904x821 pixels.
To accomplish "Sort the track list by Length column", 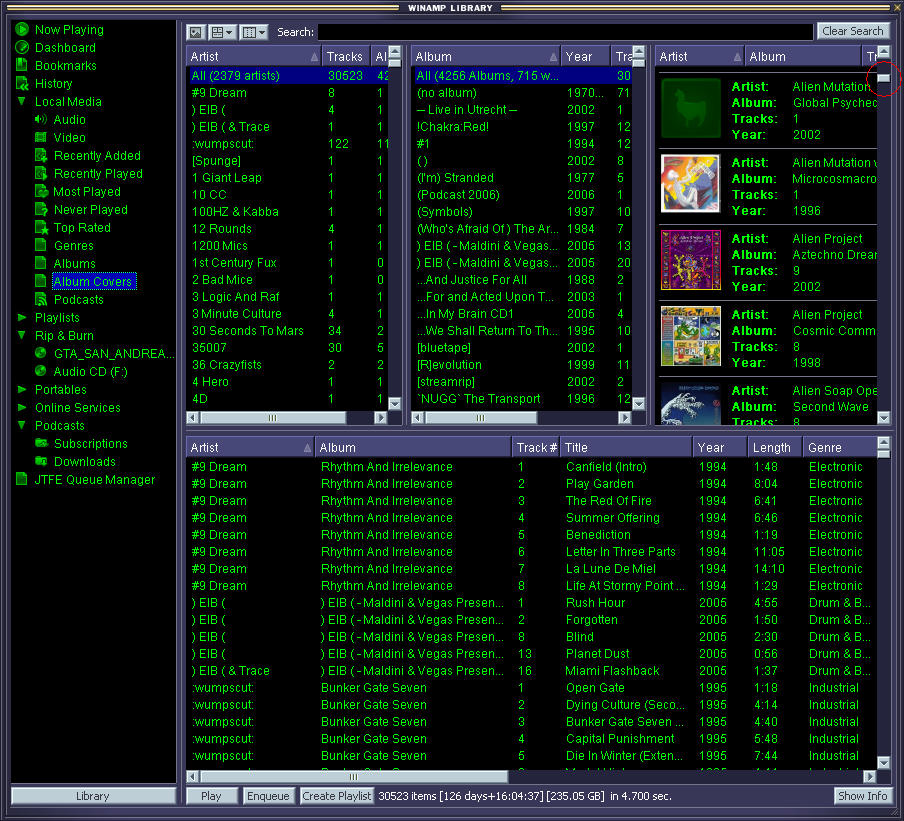I will 775,447.
